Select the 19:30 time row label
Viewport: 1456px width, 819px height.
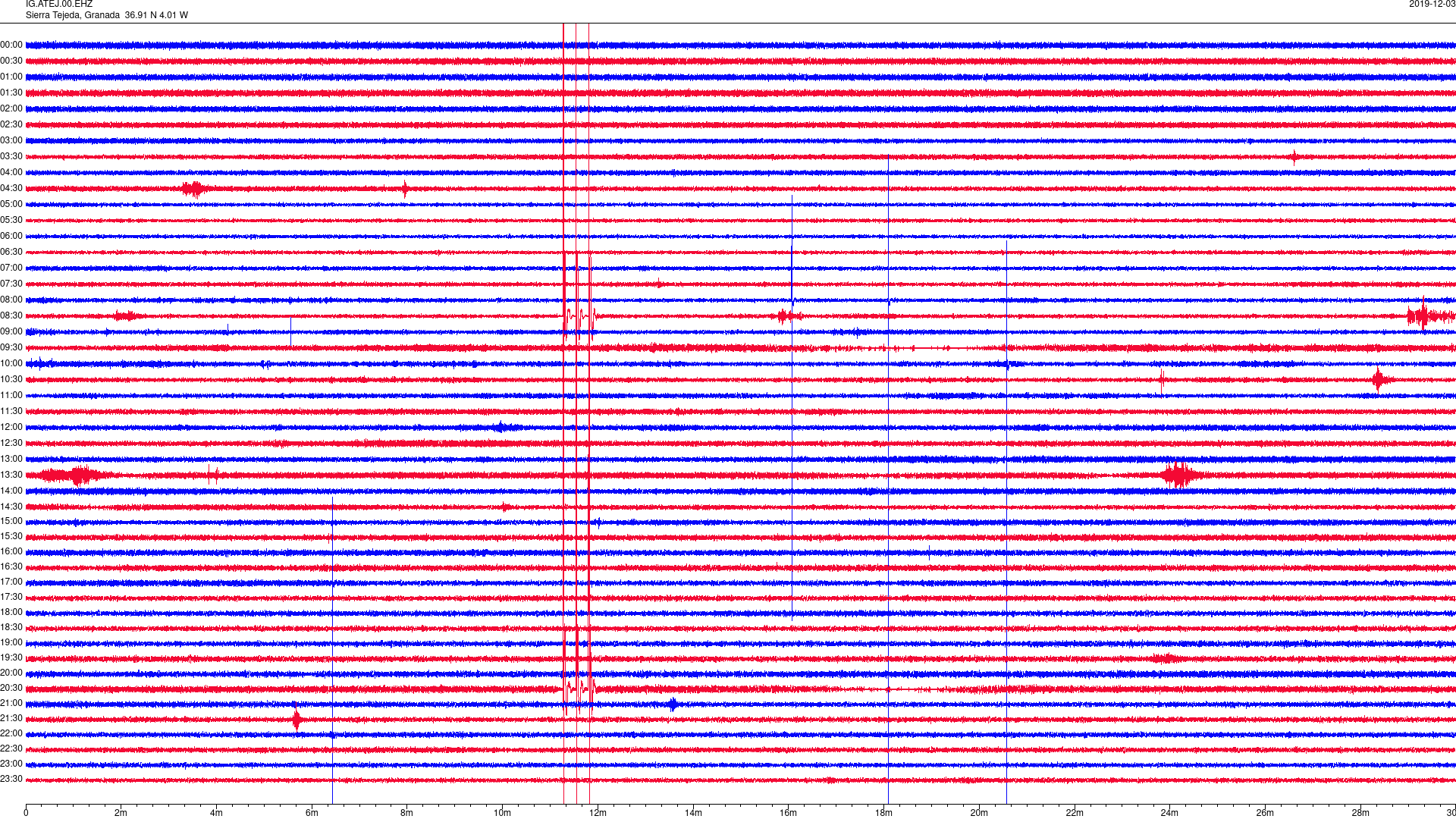click(11, 658)
